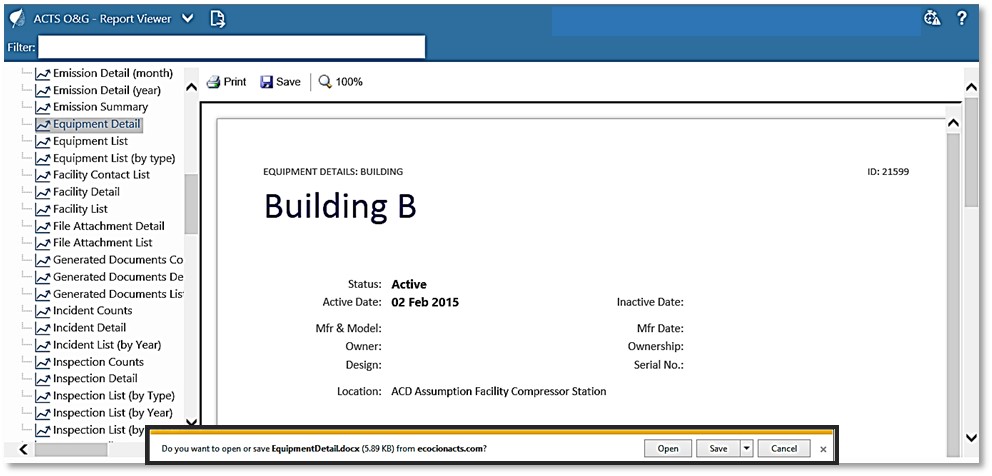Open the Equipment List (by type) report

115,158
